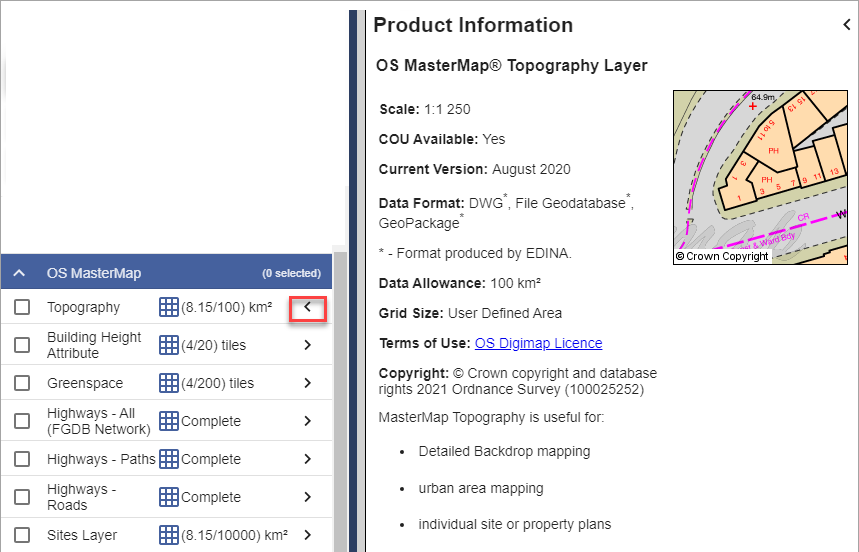Click the grid icon for Highways - Paths
This screenshot has height=552, width=859.
point(169,459)
